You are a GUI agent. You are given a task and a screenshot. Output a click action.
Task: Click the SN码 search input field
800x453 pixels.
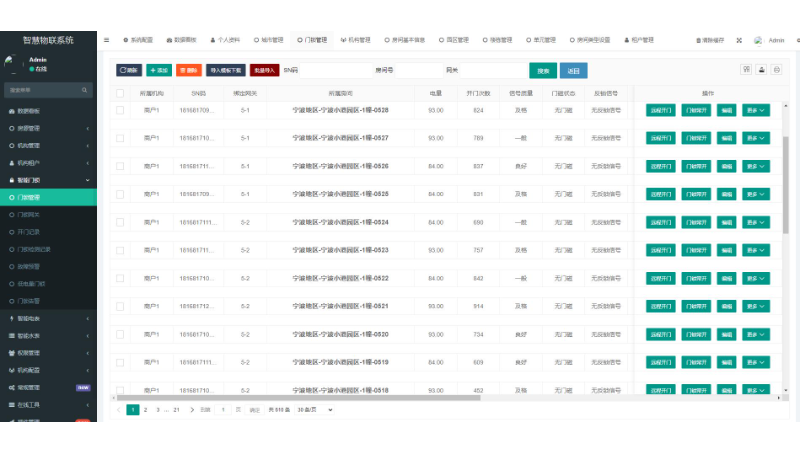pyautogui.click(x=330, y=71)
